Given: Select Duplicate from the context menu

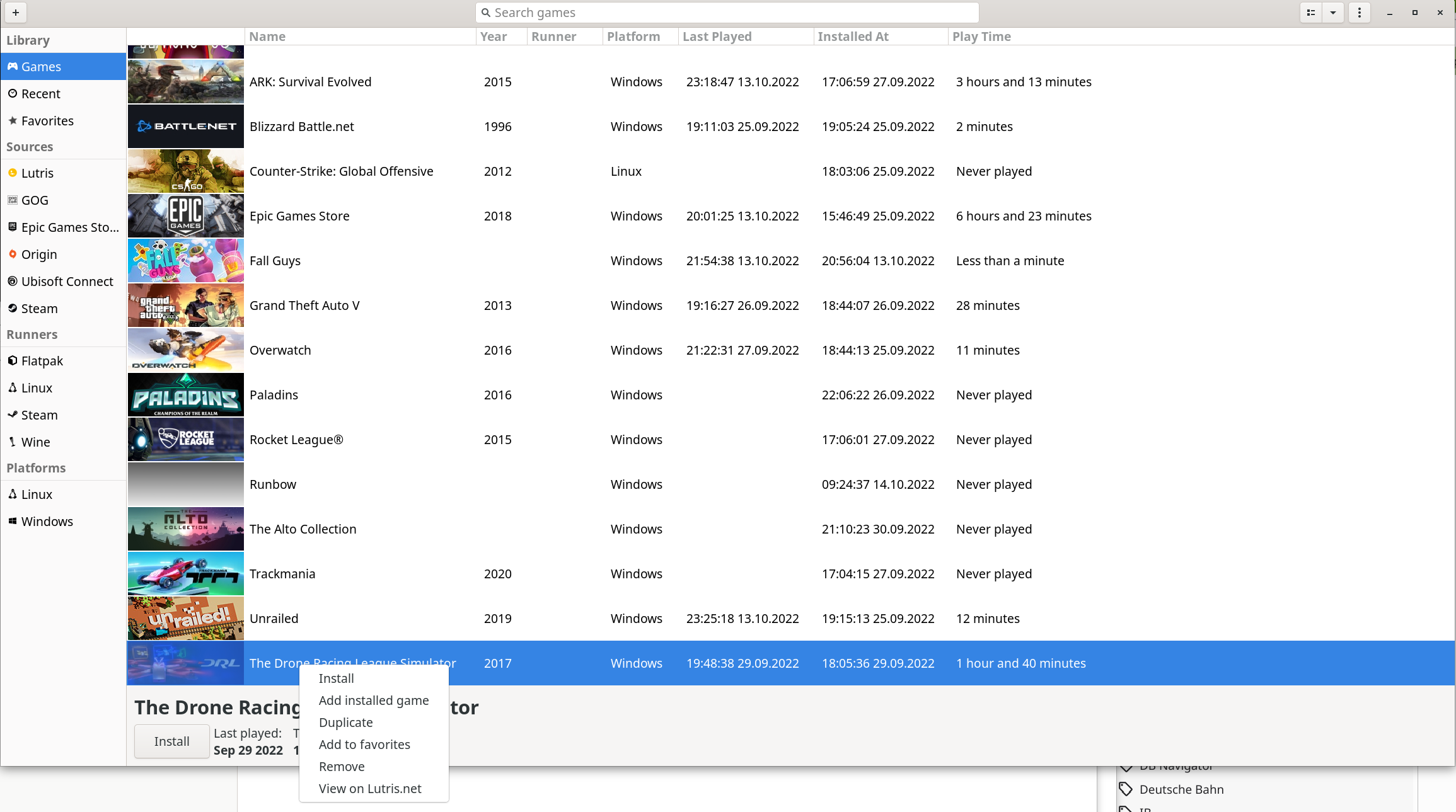Looking at the screenshot, I should point(345,723).
